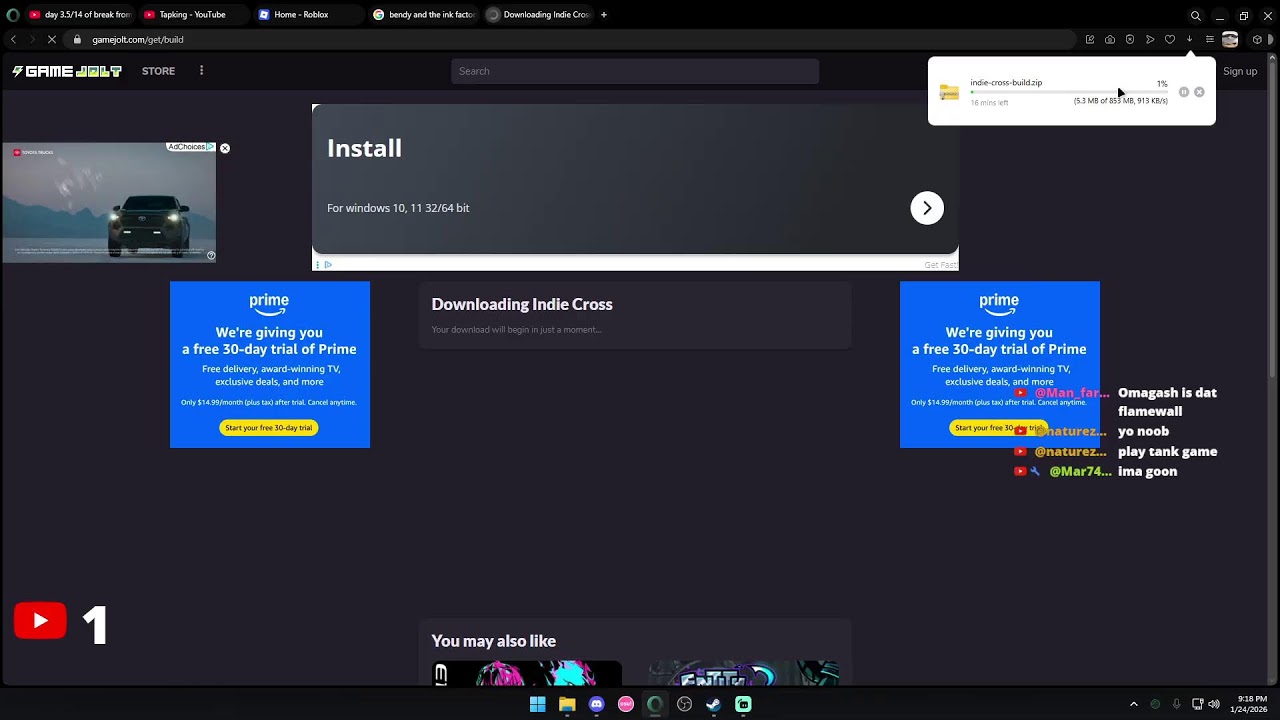This screenshot has width=1280, height=720.
Task: Switch to the Home - Roblox tab
Action: [x=309, y=15]
